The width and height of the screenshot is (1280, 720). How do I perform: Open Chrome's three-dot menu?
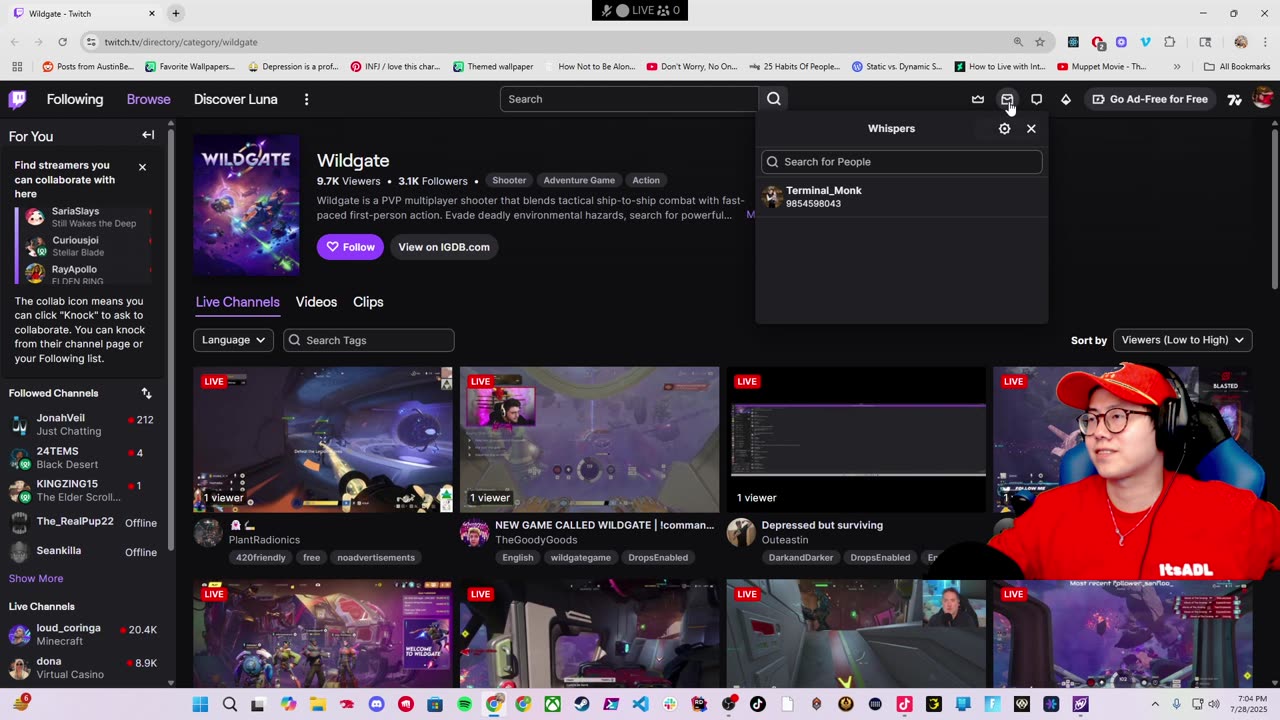[1266, 42]
